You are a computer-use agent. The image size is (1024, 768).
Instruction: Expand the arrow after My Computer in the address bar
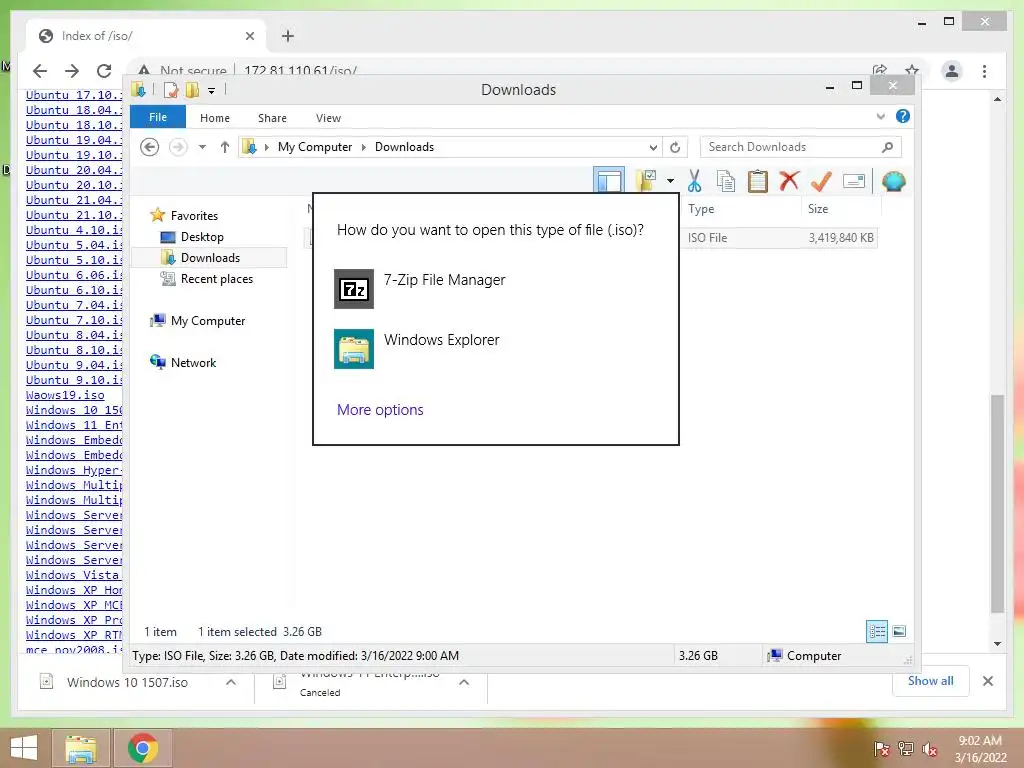(364, 147)
